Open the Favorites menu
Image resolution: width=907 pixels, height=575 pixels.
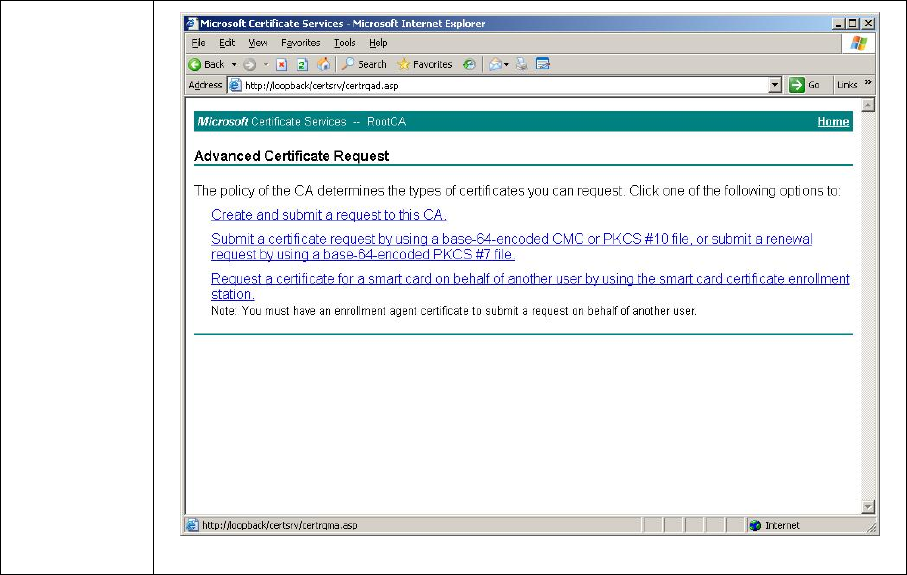tap(300, 43)
